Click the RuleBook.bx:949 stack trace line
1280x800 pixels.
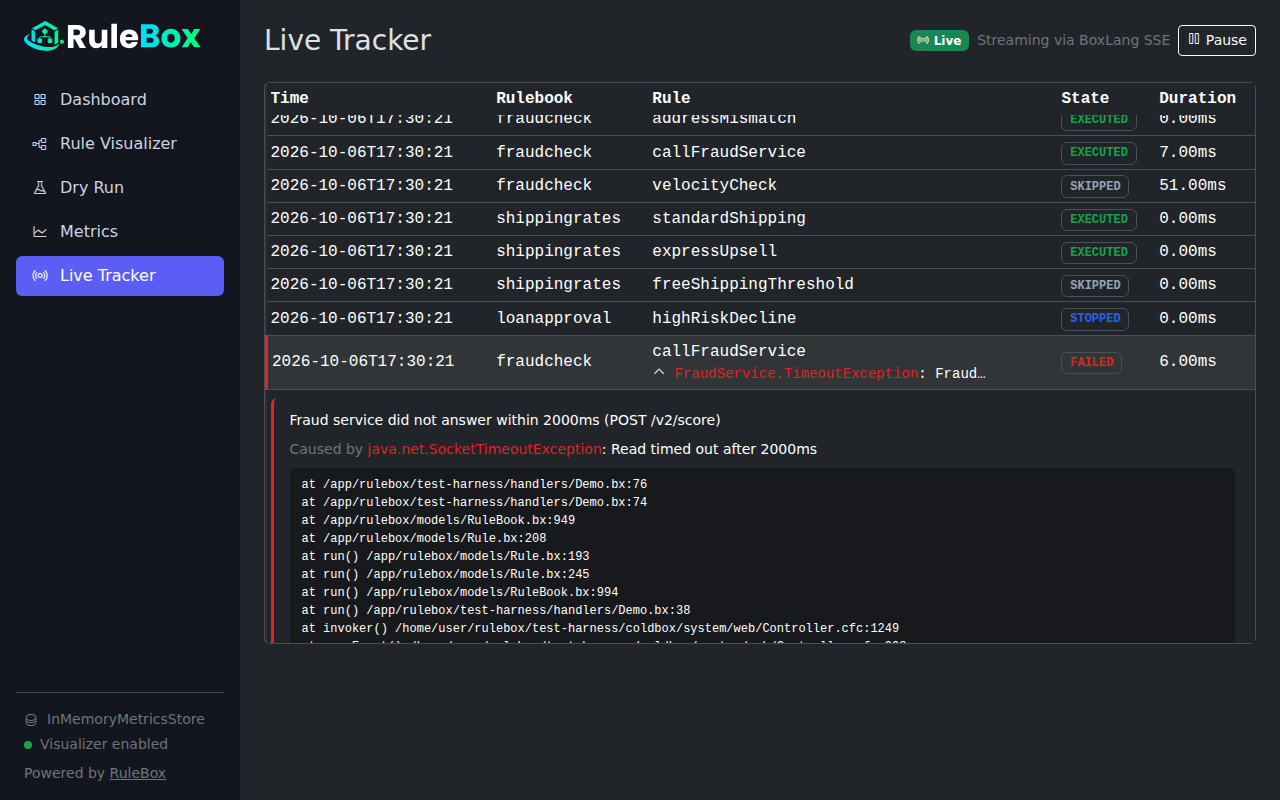438,520
